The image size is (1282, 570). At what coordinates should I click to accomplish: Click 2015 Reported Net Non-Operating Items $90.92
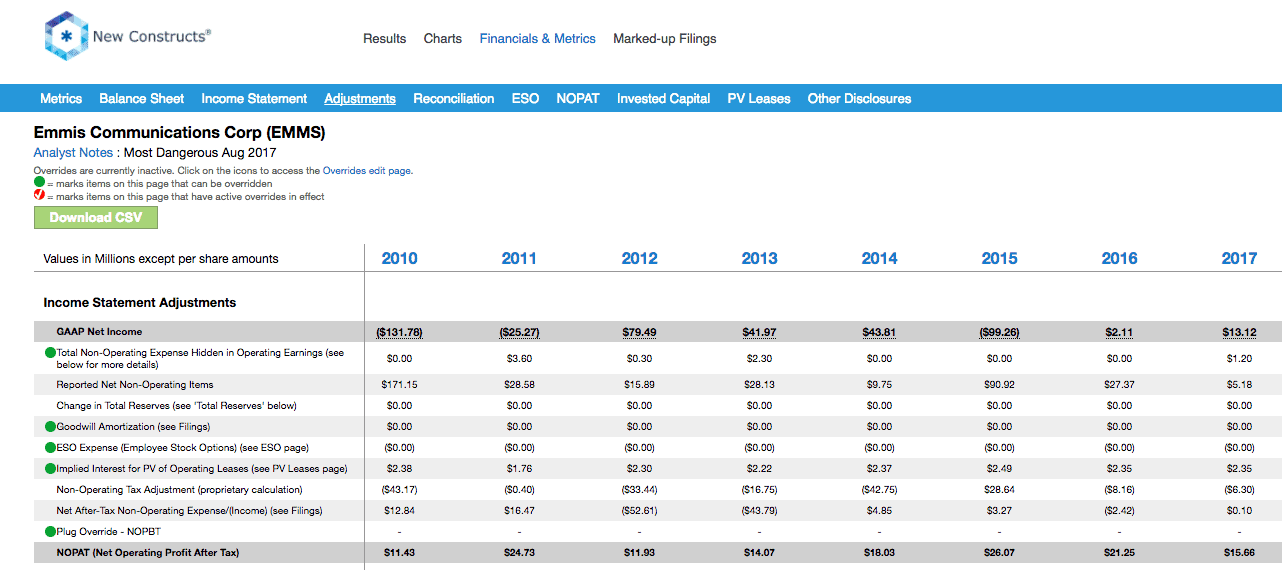pos(999,385)
